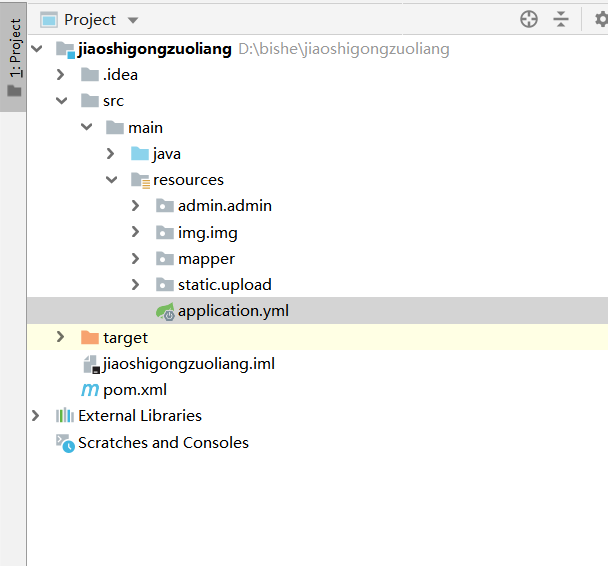
Task: Select the application.yml file
Action: point(232,311)
